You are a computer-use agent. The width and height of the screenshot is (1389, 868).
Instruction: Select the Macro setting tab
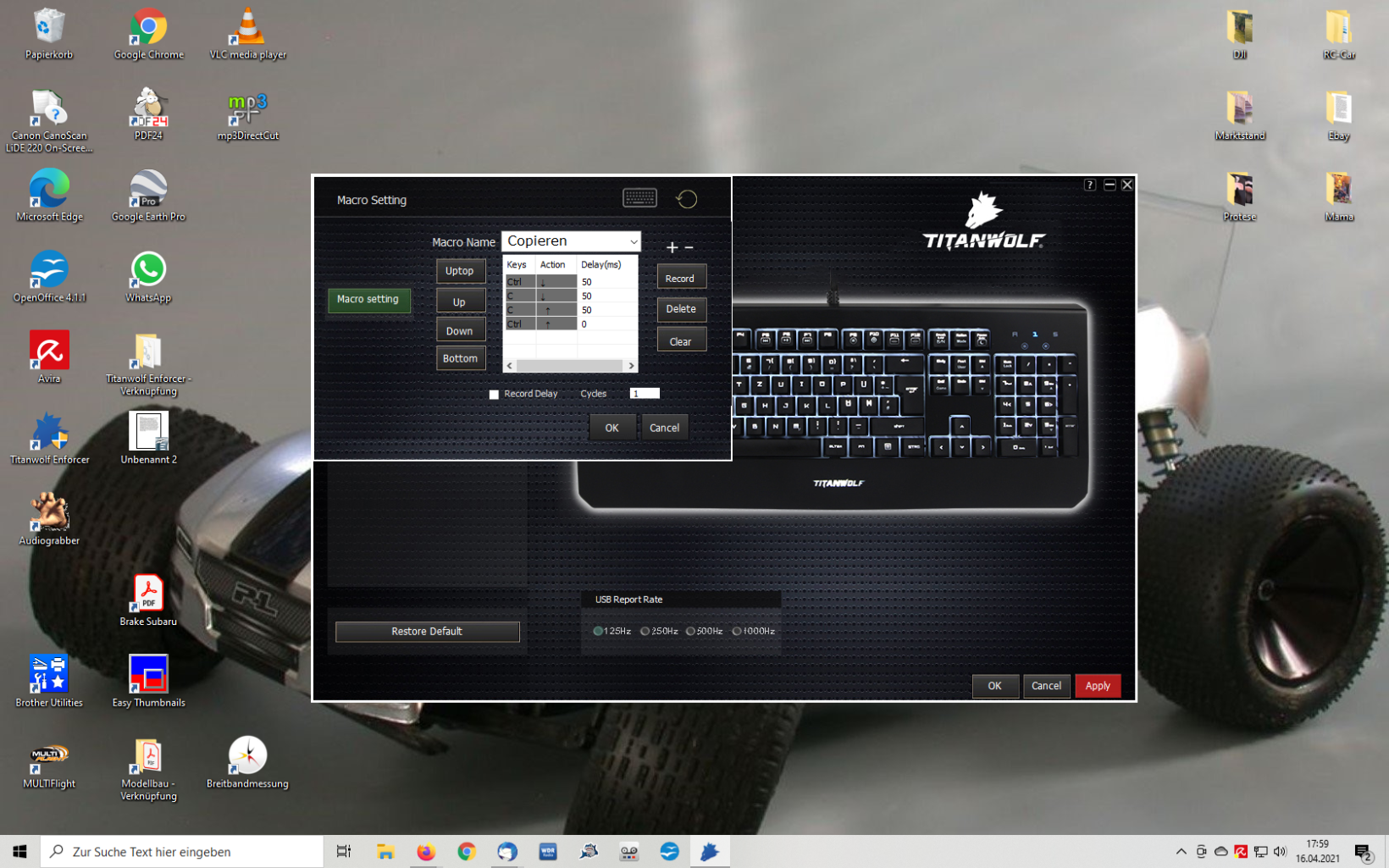tap(368, 299)
